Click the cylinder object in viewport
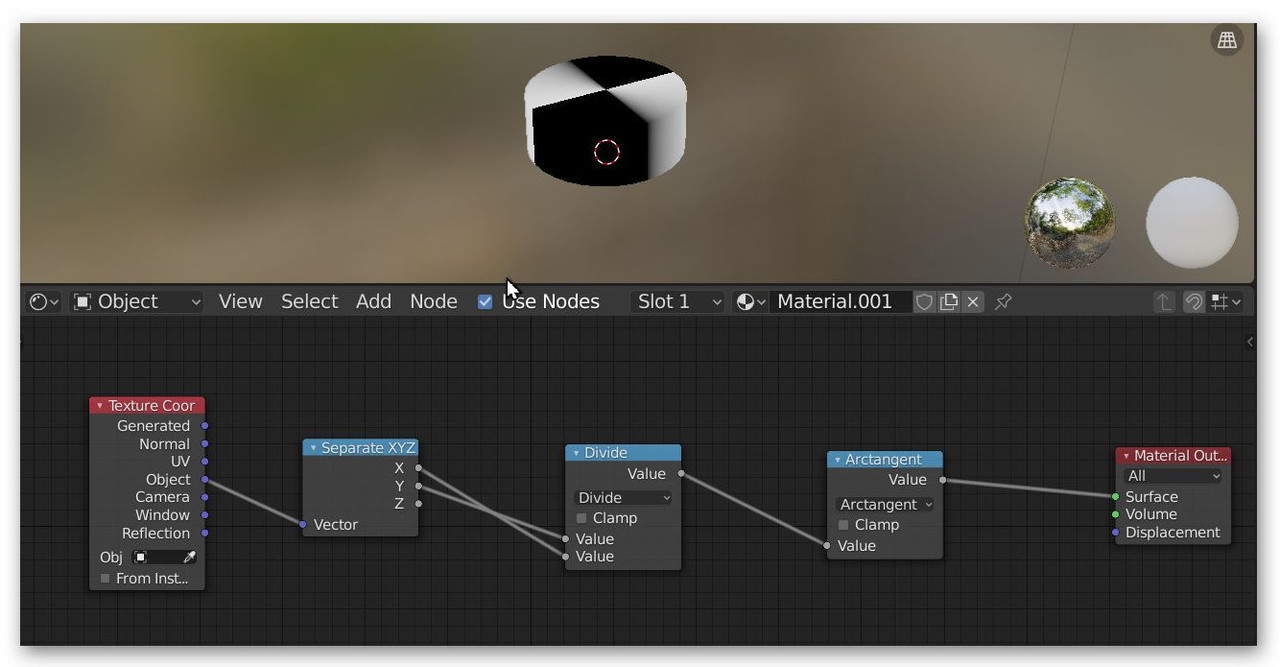The width and height of the screenshot is (1280, 667). [605, 120]
